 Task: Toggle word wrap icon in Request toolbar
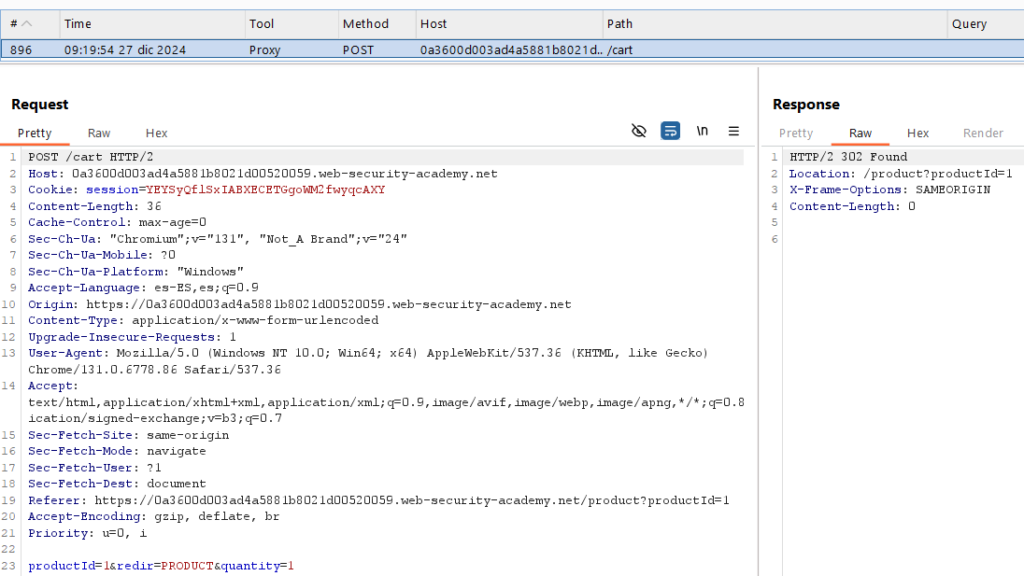pos(670,131)
